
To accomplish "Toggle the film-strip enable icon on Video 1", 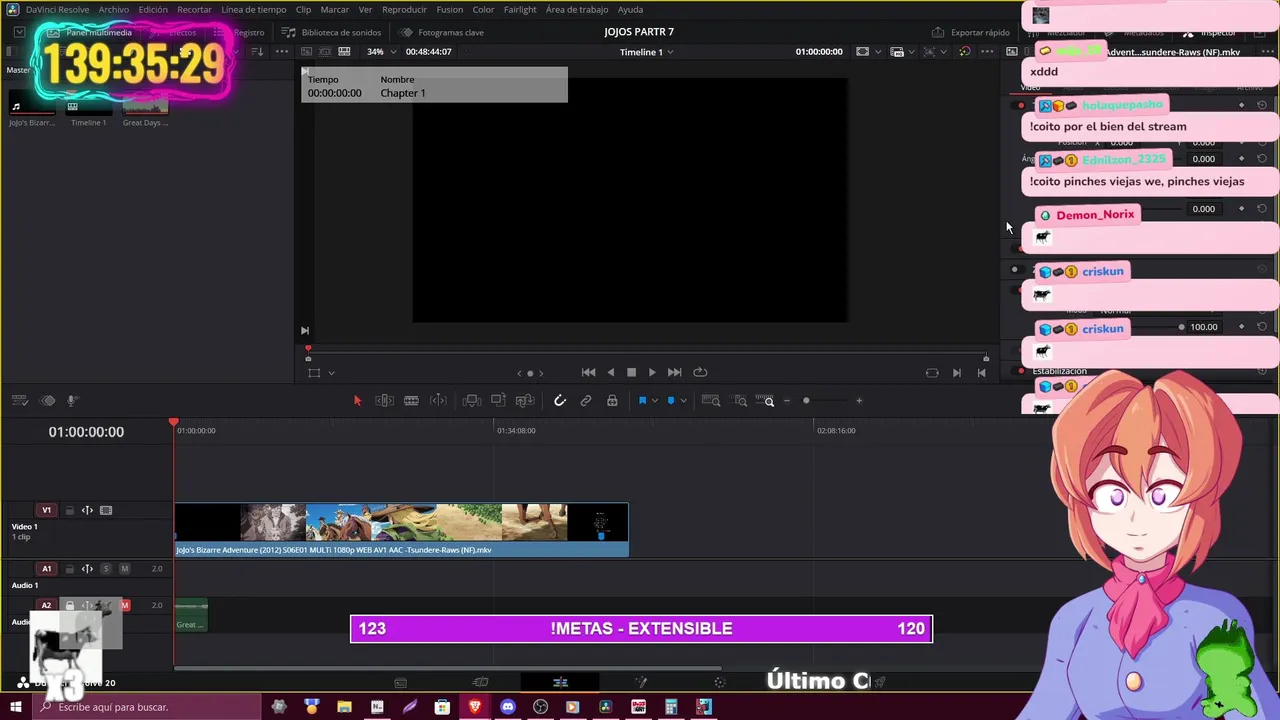I will pyautogui.click(x=106, y=510).
